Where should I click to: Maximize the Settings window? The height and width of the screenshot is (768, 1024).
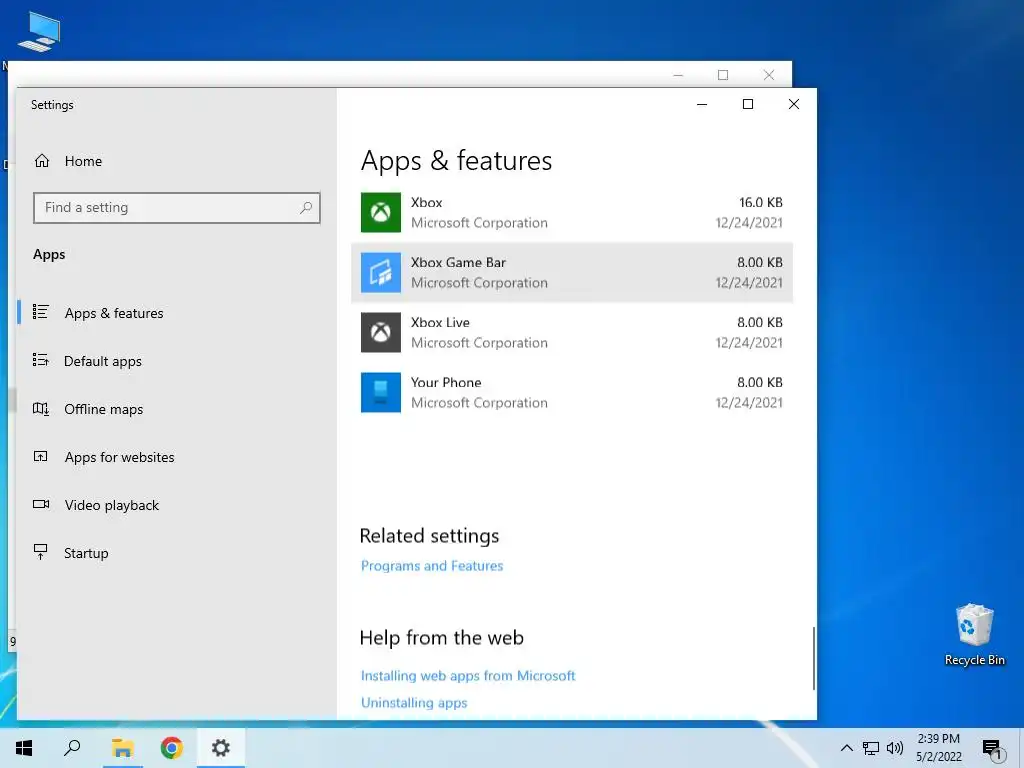tap(748, 104)
